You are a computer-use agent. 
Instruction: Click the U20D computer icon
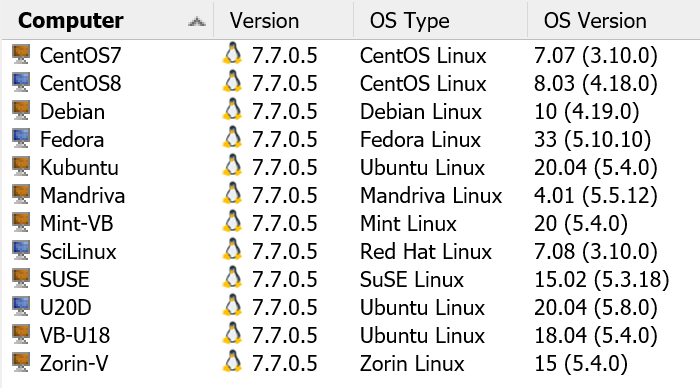coord(21,307)
